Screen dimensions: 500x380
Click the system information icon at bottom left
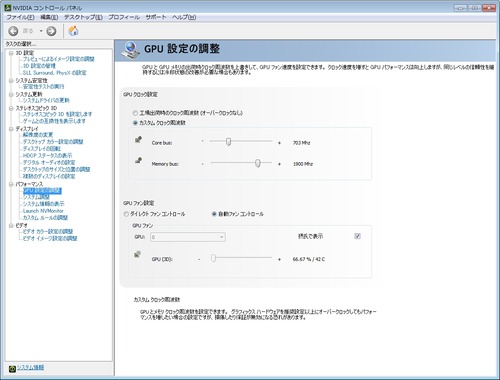point(12,368)
